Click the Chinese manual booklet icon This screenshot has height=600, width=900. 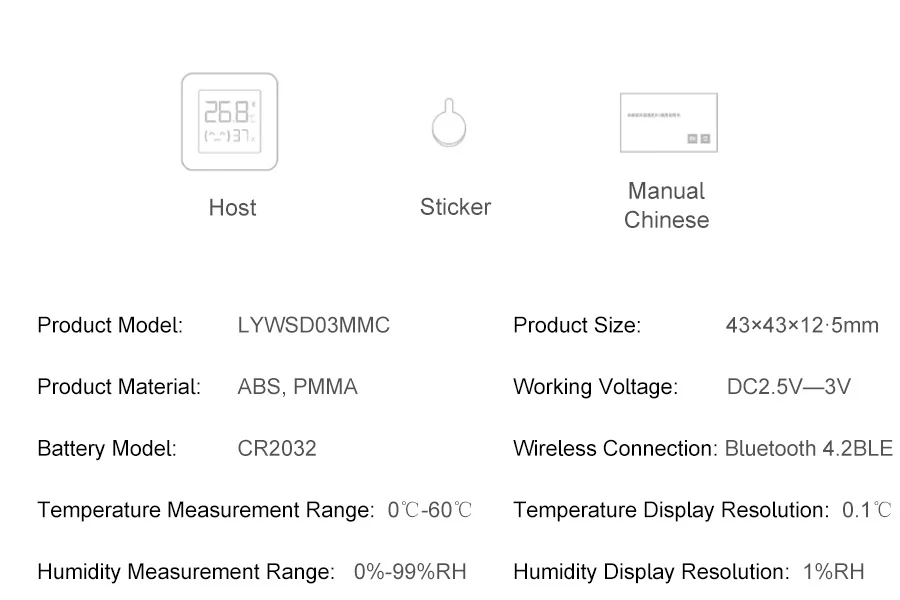(x=669, y=122)
